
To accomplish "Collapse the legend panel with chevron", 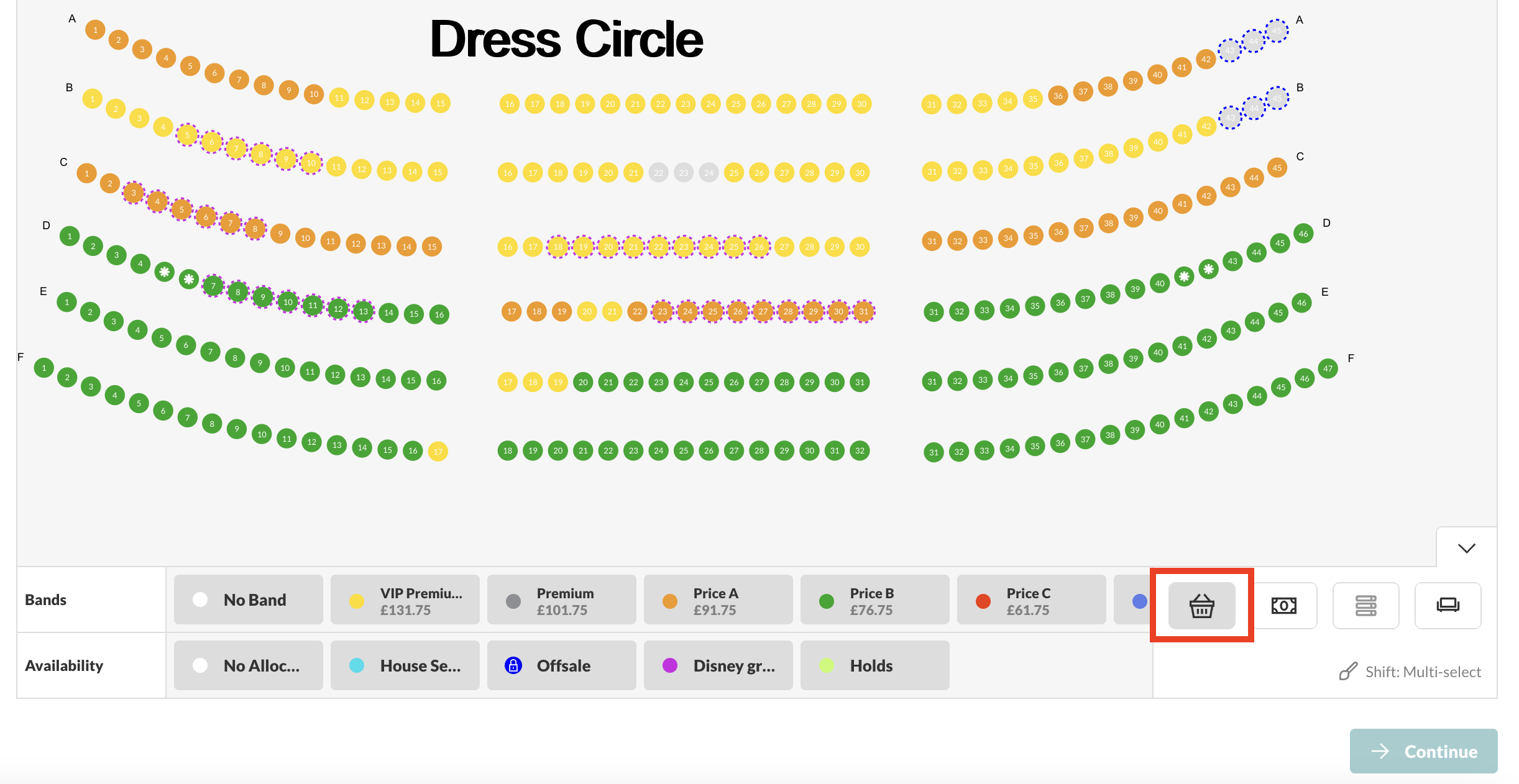I will pos(1466,547).
